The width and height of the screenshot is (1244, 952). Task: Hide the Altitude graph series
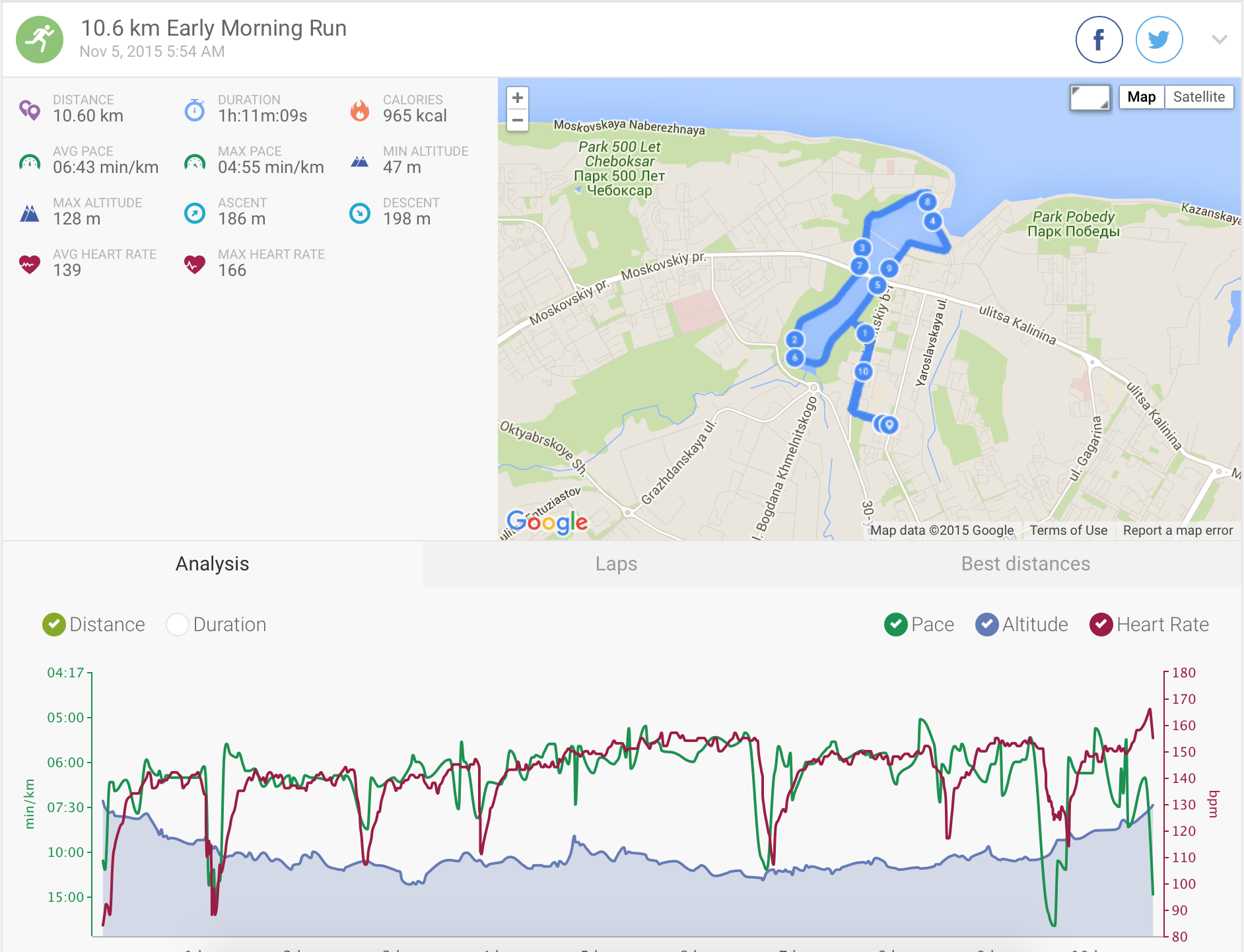[x=986, y=625]
